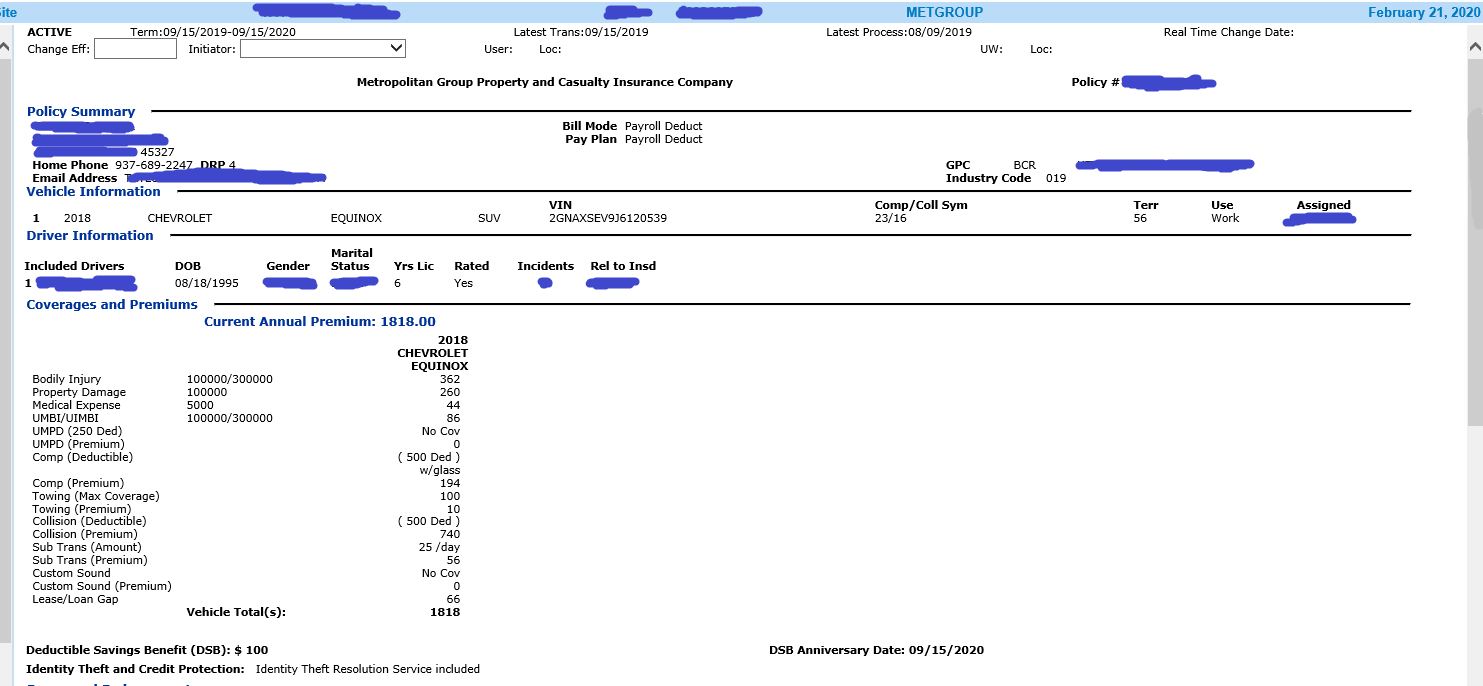Viewport: 1483px width, 686px height.
Task: Click the GPC value BCR
Action: tap(1024, 165)
